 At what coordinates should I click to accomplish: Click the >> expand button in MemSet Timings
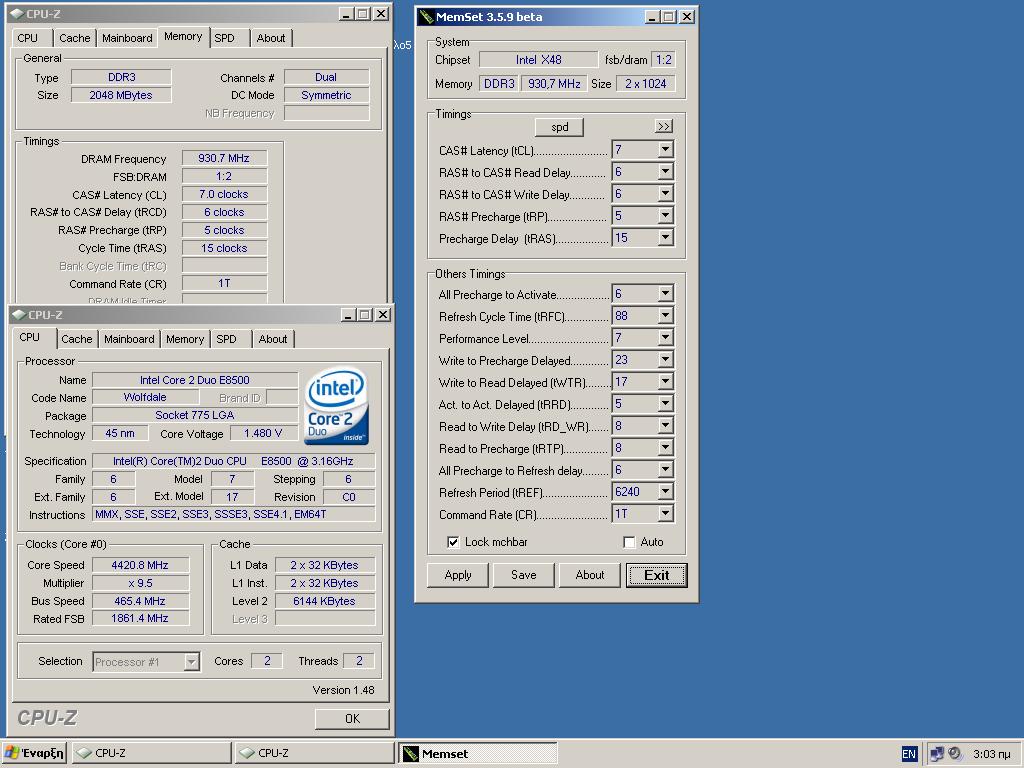tap(664, 127)
